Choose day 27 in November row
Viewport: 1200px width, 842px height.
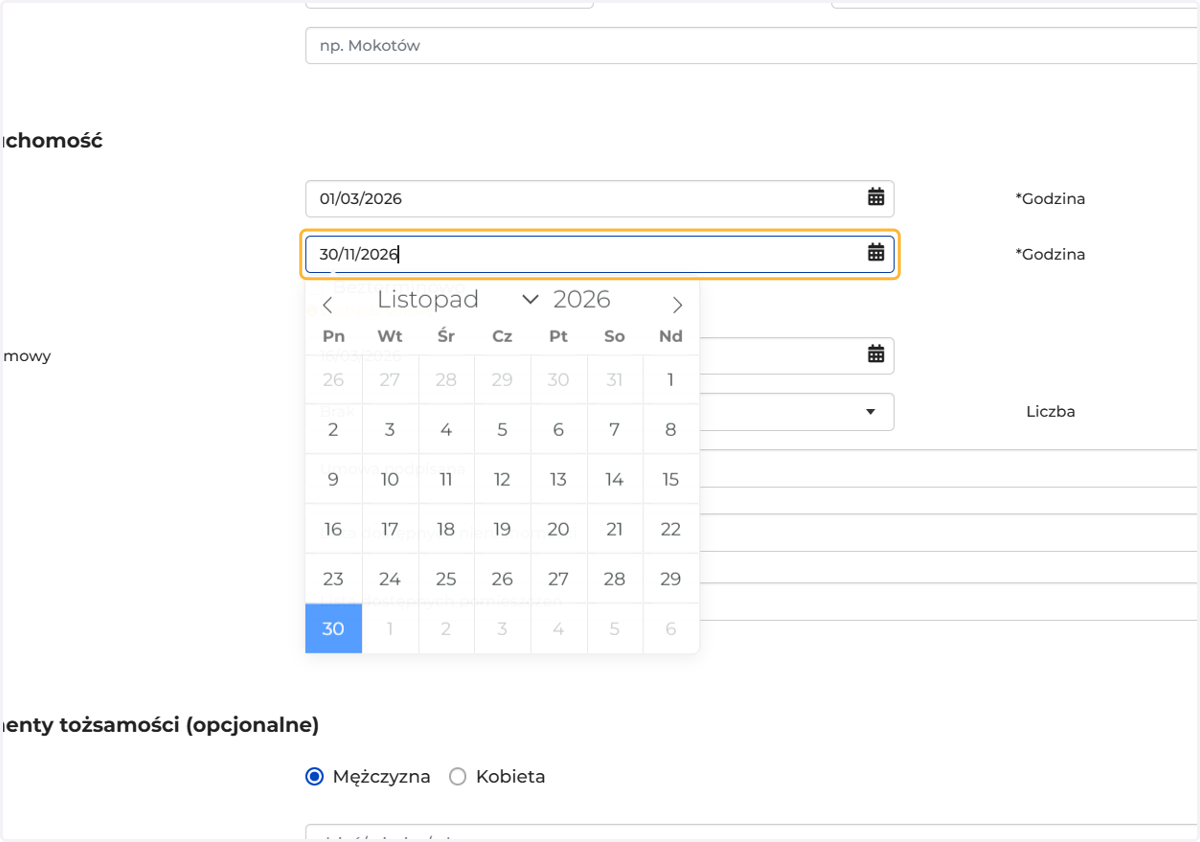[558, 579]
